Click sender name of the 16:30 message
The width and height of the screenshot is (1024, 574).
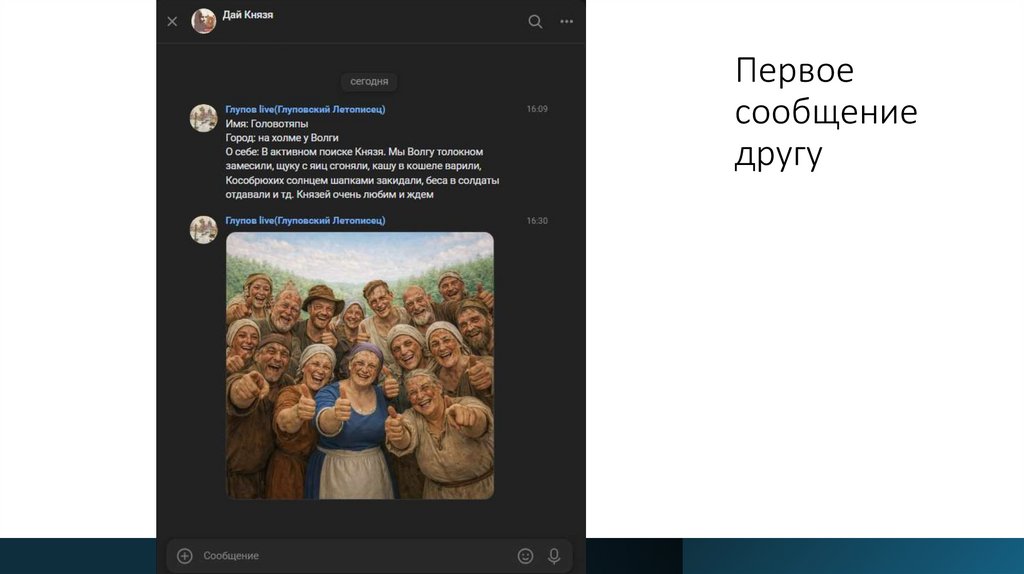coord(305,221)
